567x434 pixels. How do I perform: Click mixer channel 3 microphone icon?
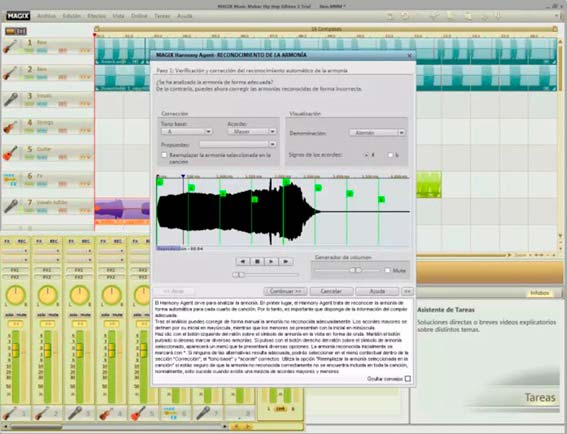point(74,413)
